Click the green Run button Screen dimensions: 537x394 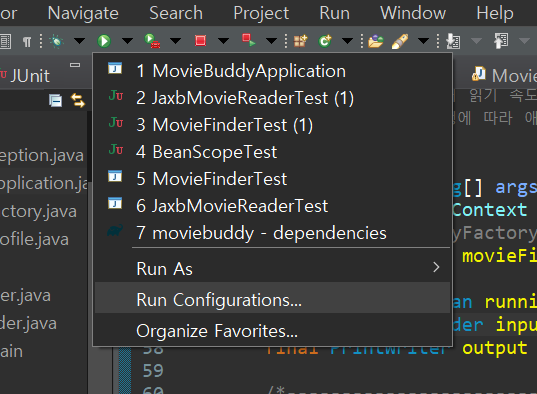click(104, 41)
